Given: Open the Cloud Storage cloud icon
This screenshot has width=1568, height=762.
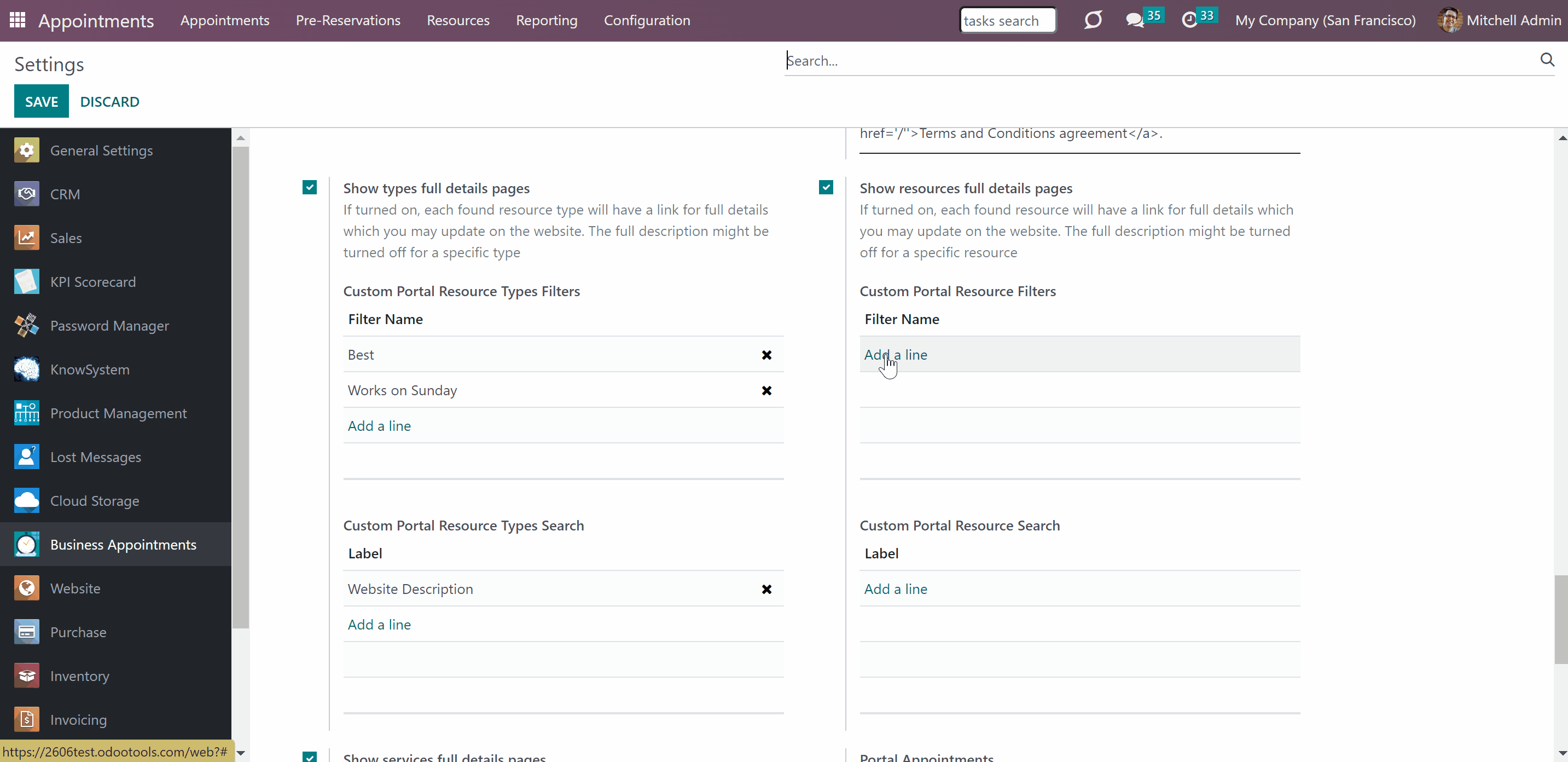Looking at the screenshot, I should pyautogui.click(x=27, y=501).
